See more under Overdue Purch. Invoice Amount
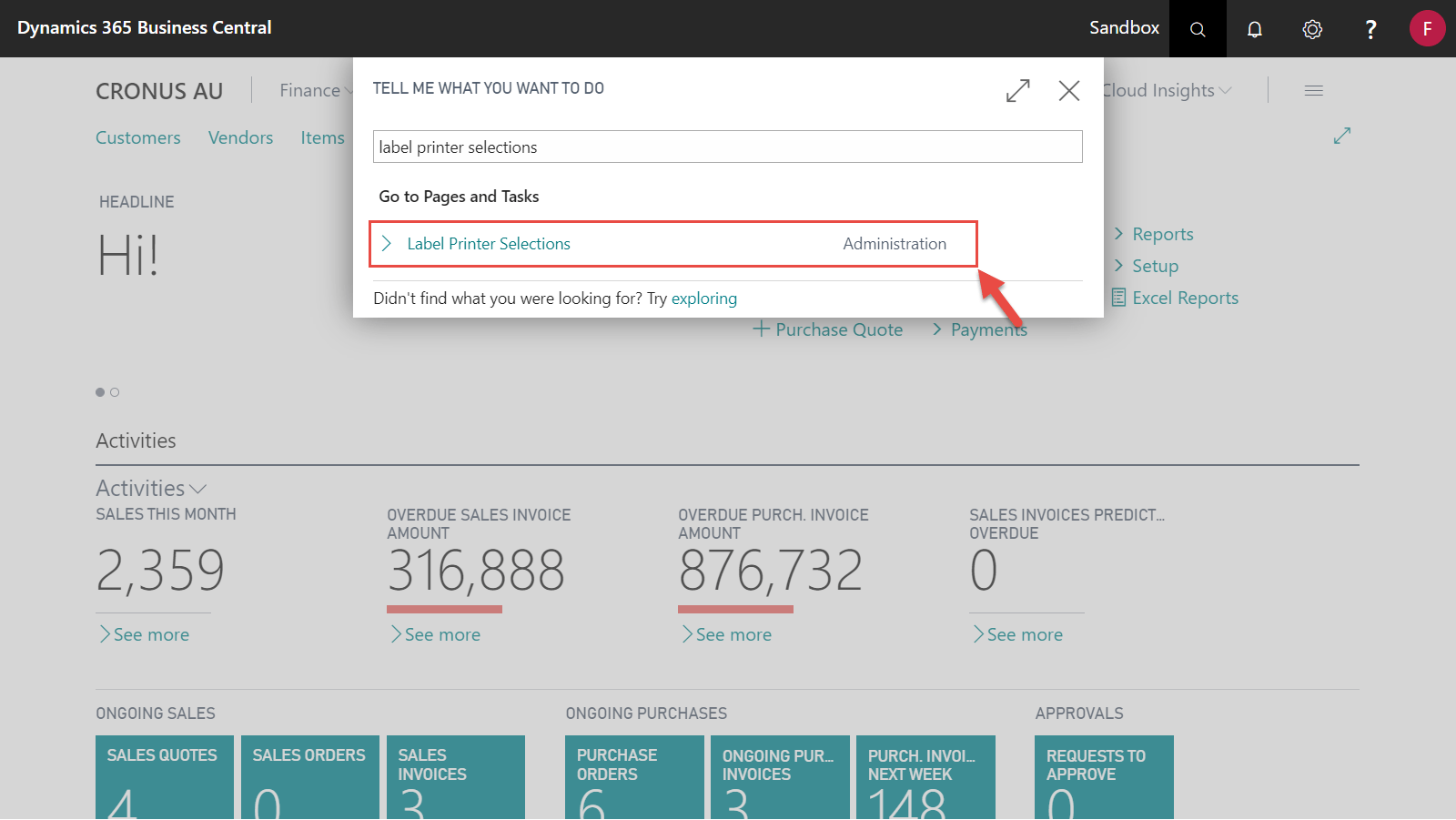 pyautogui.click(x=726, y=634)
